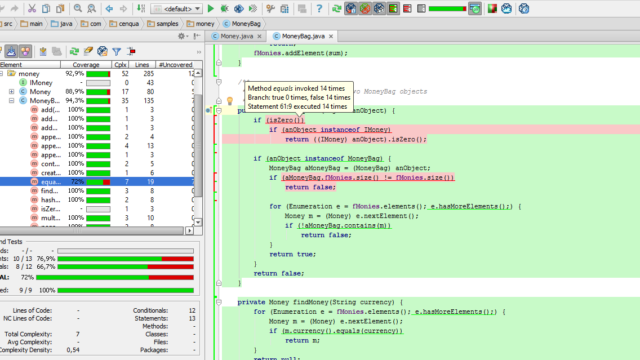Click the Make Project icon
640x360 pixels.
pyautogui.click(x=141, y=9)
